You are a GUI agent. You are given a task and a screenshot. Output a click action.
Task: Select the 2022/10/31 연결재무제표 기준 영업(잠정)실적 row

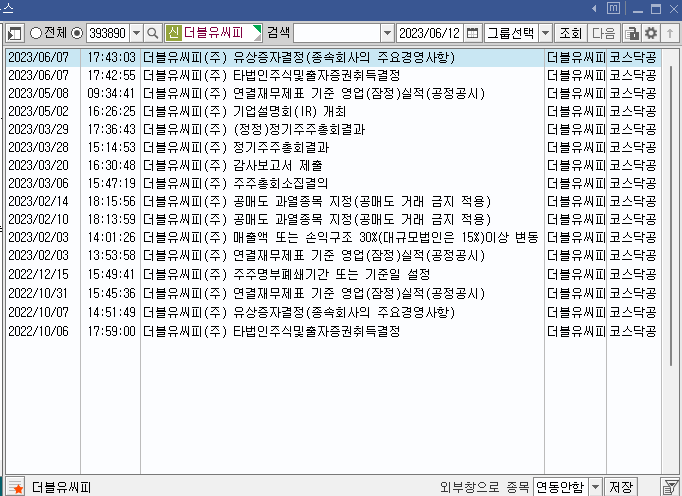coord(333,294)
